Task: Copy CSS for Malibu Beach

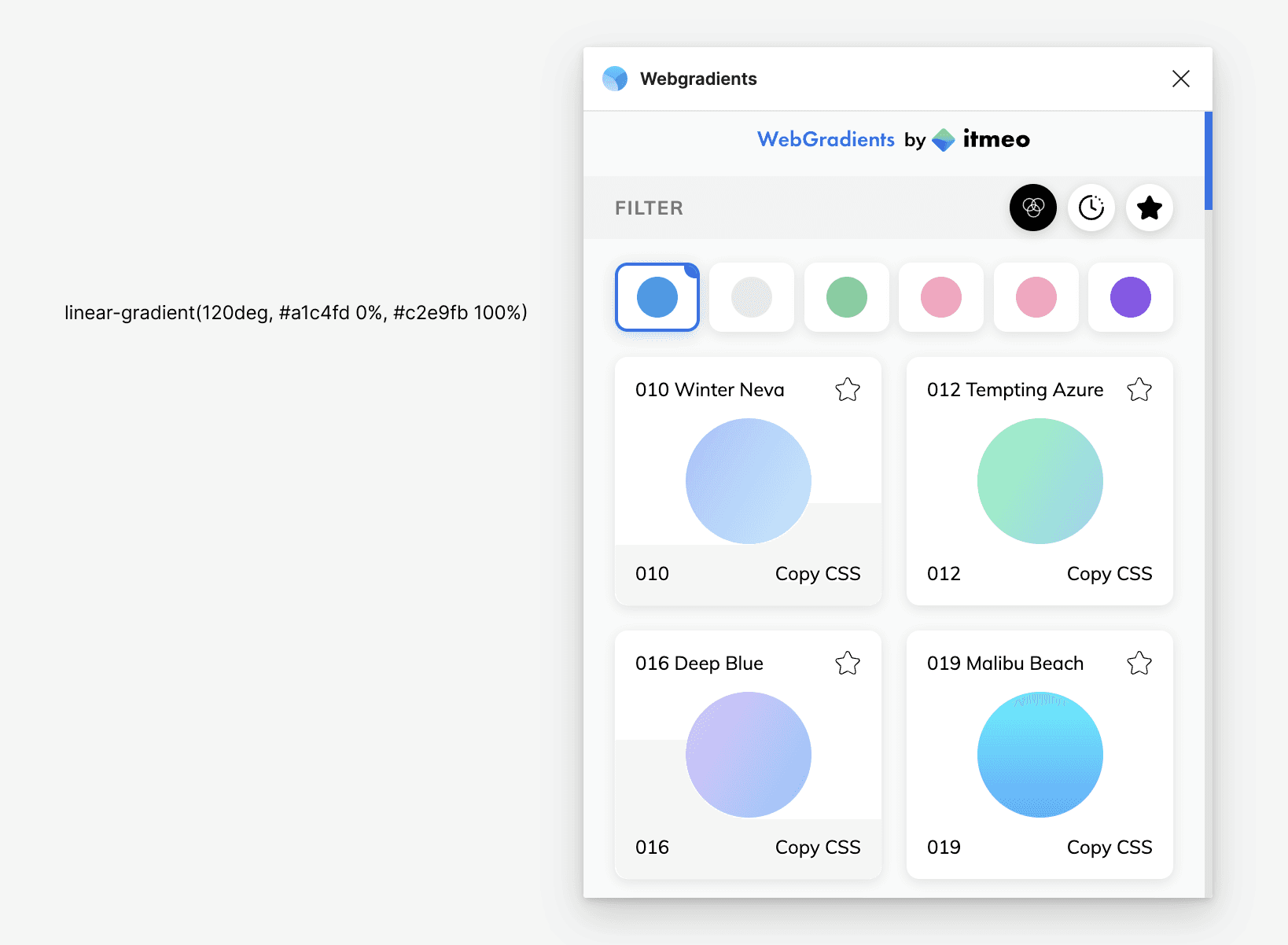Action: point(1109,847)
